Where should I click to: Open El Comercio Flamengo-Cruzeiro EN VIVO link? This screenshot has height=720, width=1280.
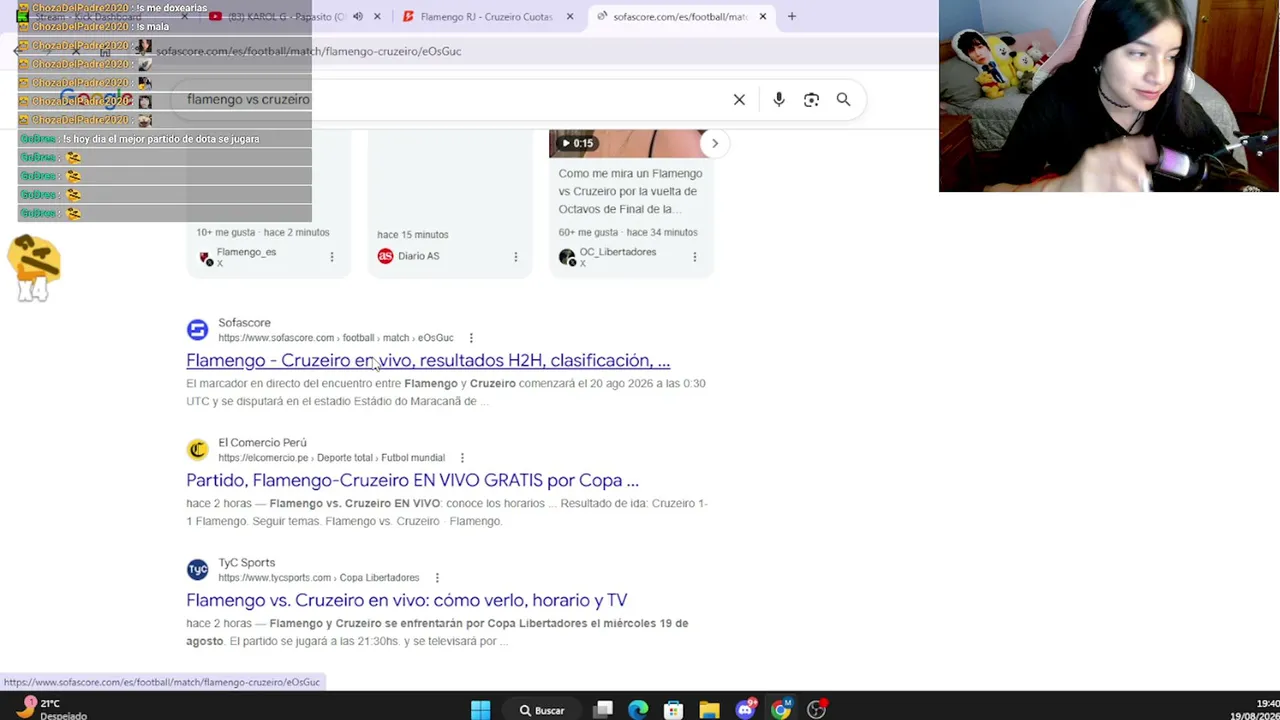tap(412, 480)
